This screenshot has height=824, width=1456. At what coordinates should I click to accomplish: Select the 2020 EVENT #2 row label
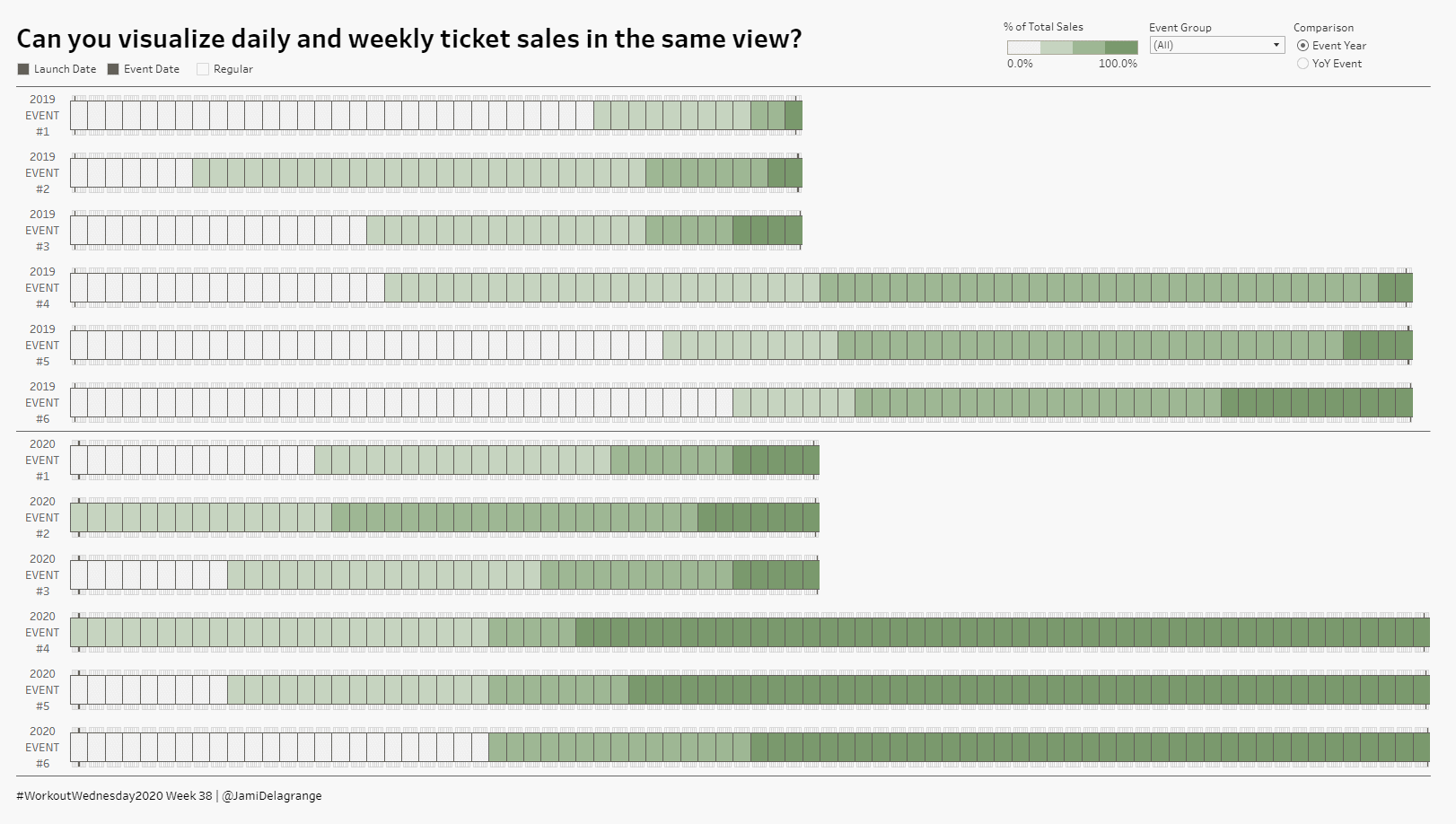coord(42,518)
